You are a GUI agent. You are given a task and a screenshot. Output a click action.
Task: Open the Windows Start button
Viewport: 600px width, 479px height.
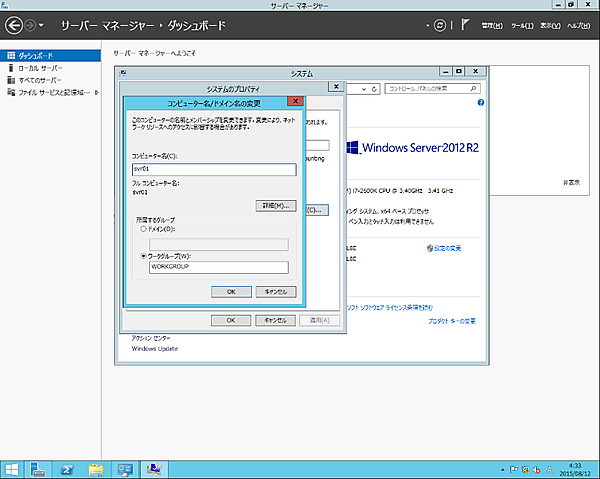tap(13, 467)
